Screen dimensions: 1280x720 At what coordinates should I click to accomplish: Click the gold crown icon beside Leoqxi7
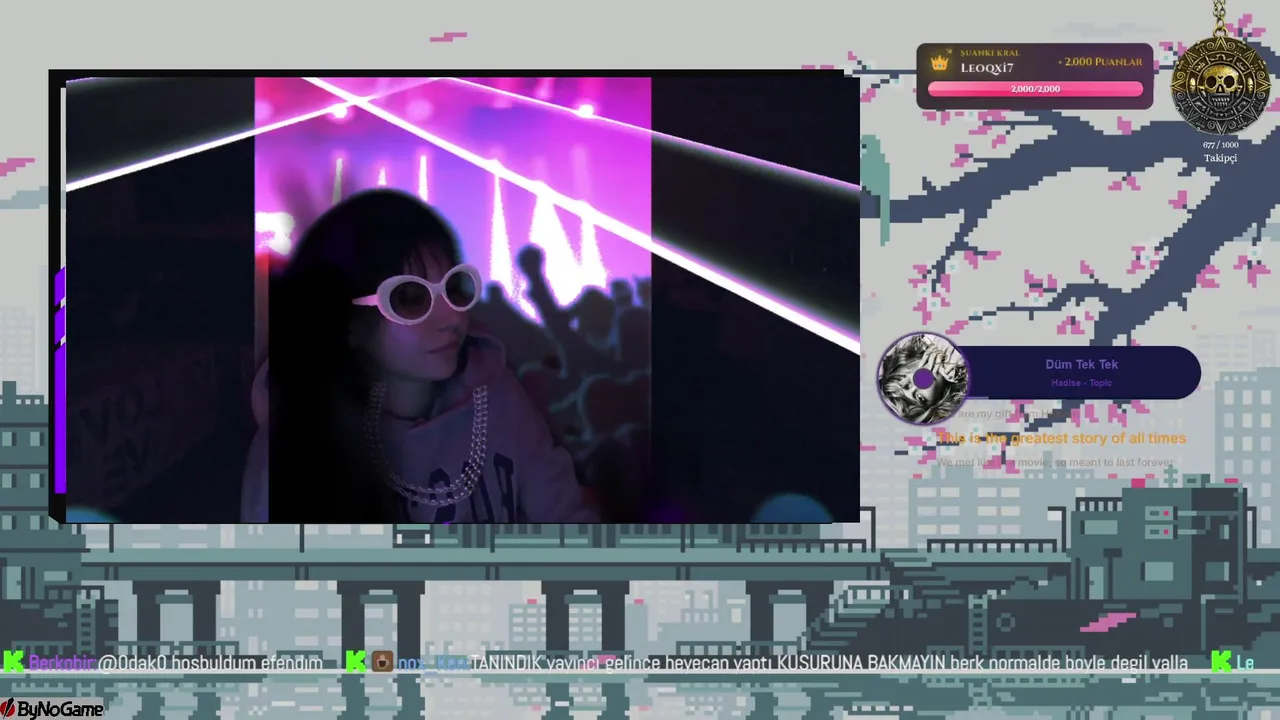click(x=939, y=63)
